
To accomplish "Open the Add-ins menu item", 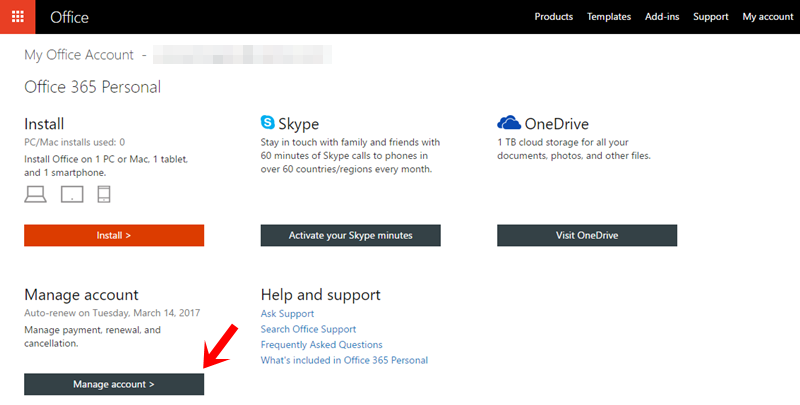I will click(x=662, y=17).
